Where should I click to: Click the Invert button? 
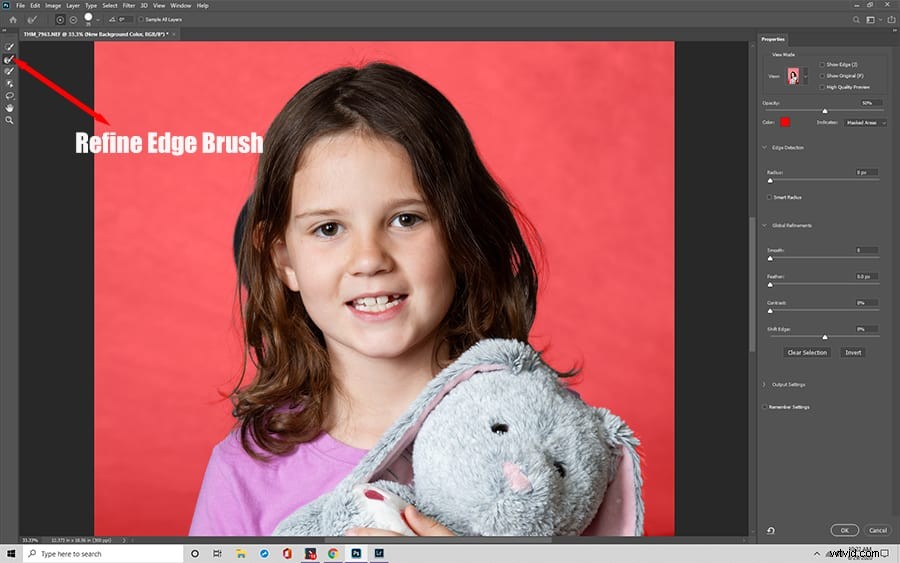click(x=853, y=352)
